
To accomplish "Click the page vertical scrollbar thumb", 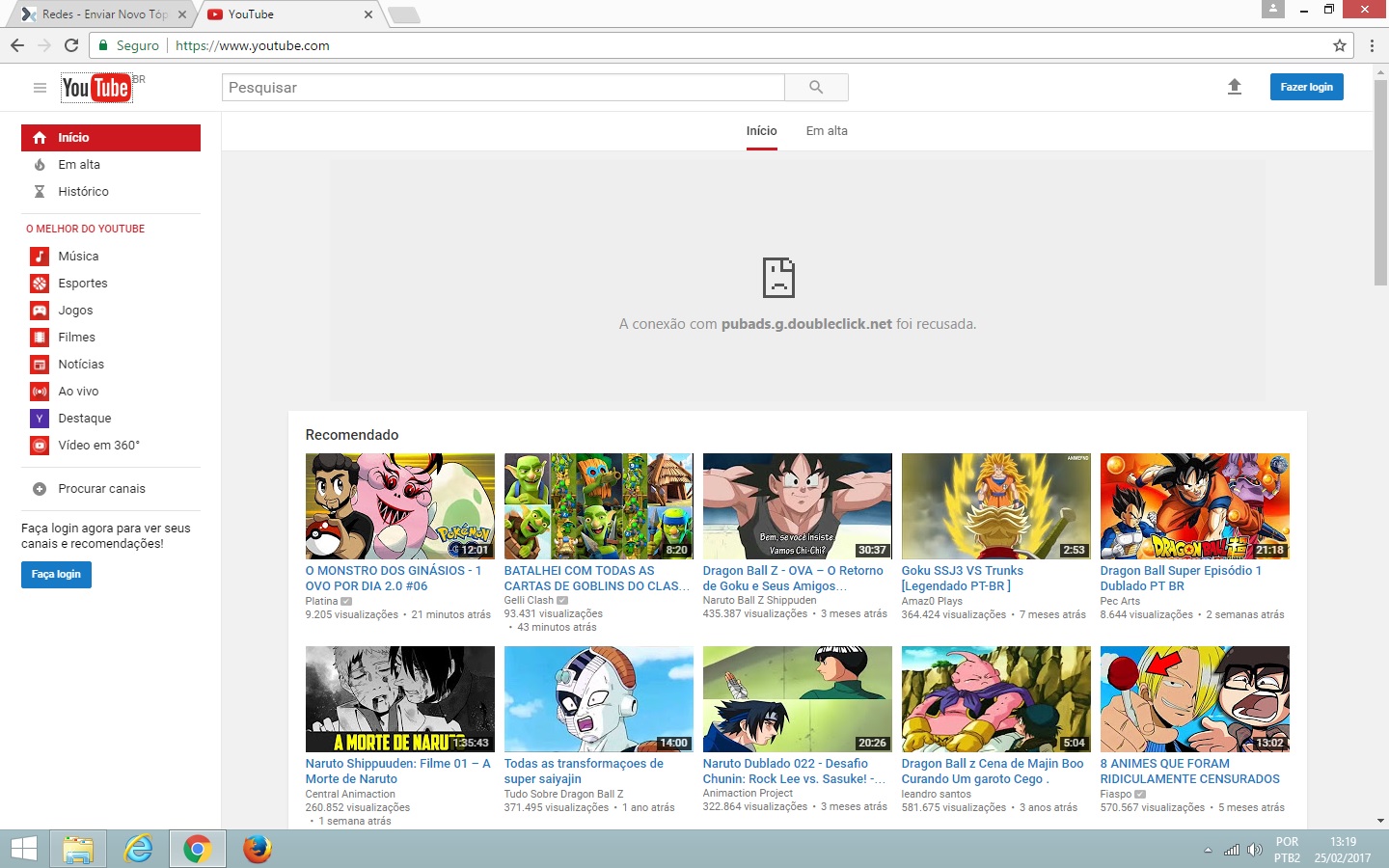I will [x=1380, y=183].
